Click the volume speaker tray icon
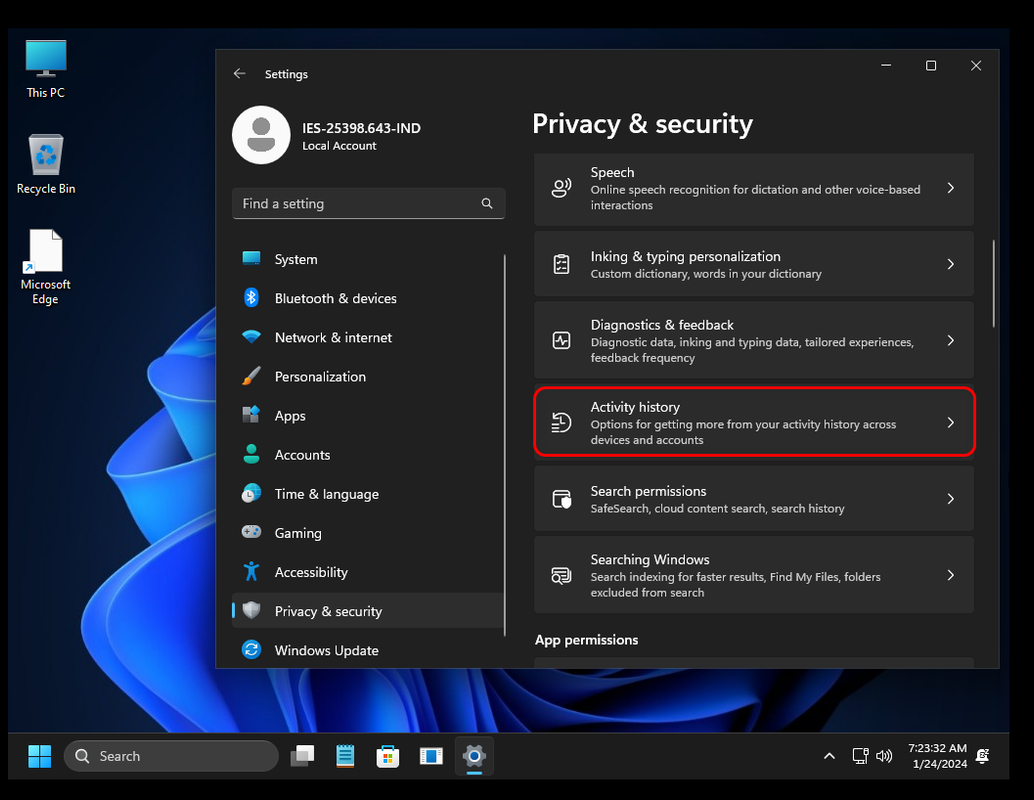This screenshot has height=800, width=1034. click(x=884, y=756)
